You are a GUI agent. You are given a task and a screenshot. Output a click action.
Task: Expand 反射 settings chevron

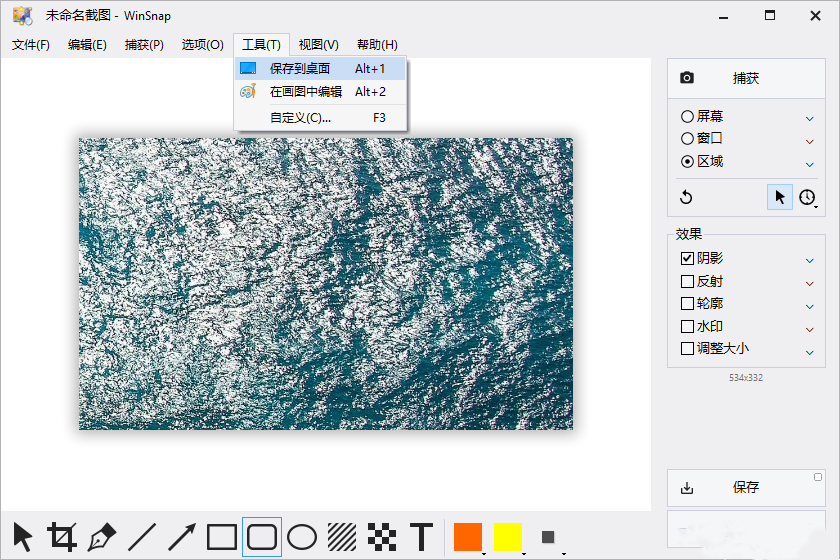pos(809,283)
